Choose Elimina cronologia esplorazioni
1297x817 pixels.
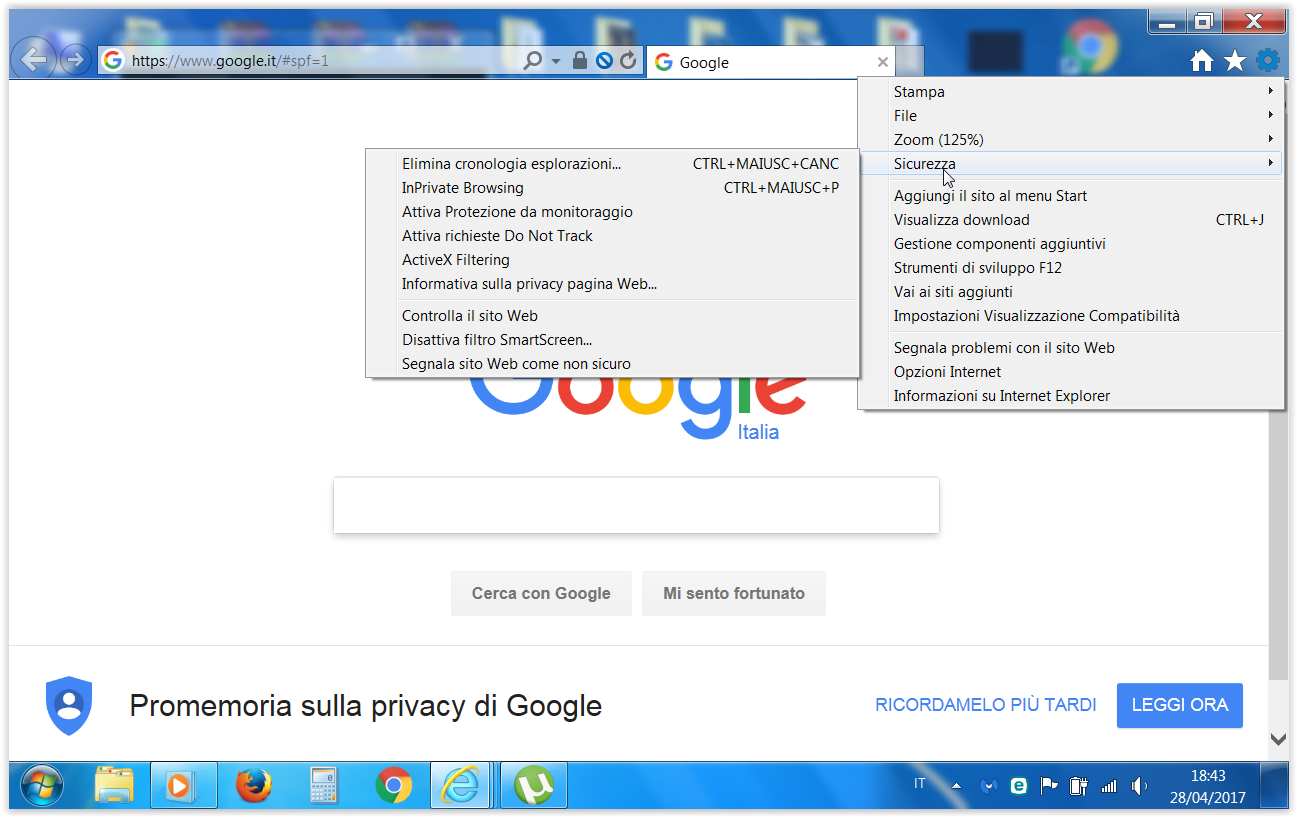(613, 163)
